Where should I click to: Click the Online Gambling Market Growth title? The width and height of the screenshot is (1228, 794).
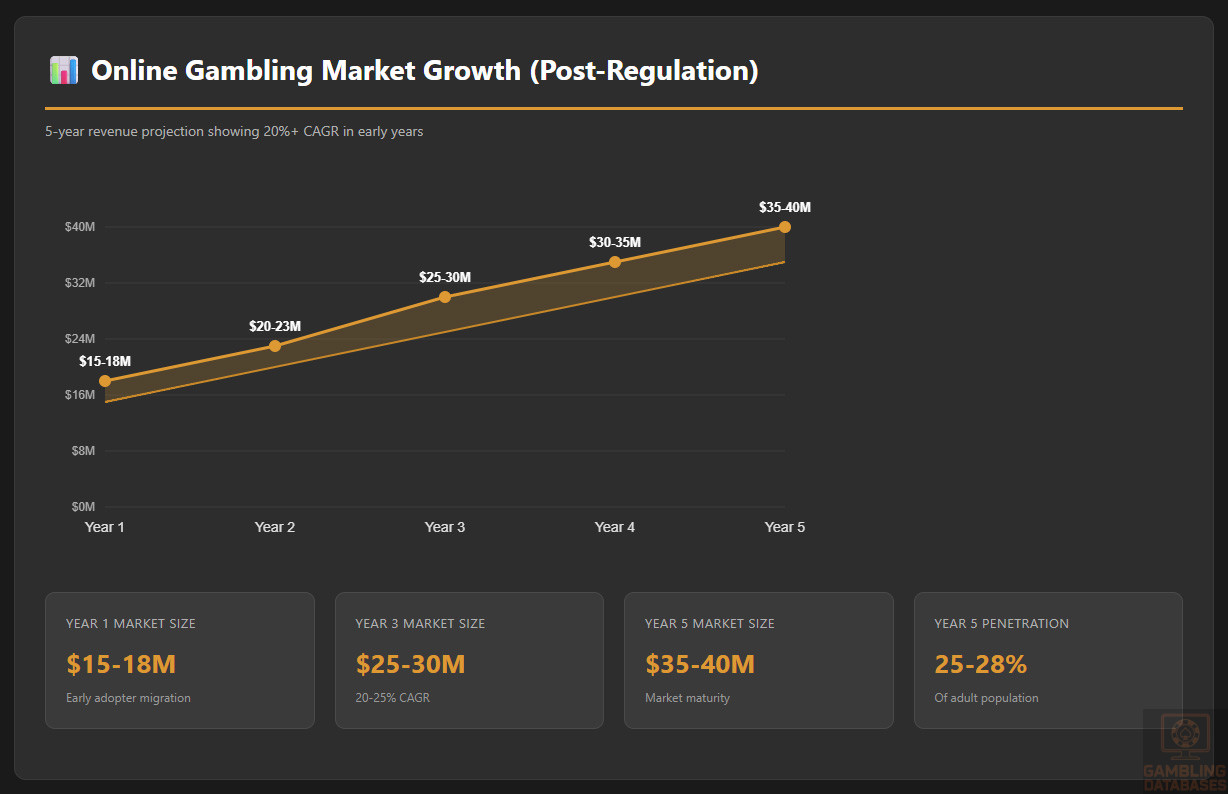[x=424, y=71]
